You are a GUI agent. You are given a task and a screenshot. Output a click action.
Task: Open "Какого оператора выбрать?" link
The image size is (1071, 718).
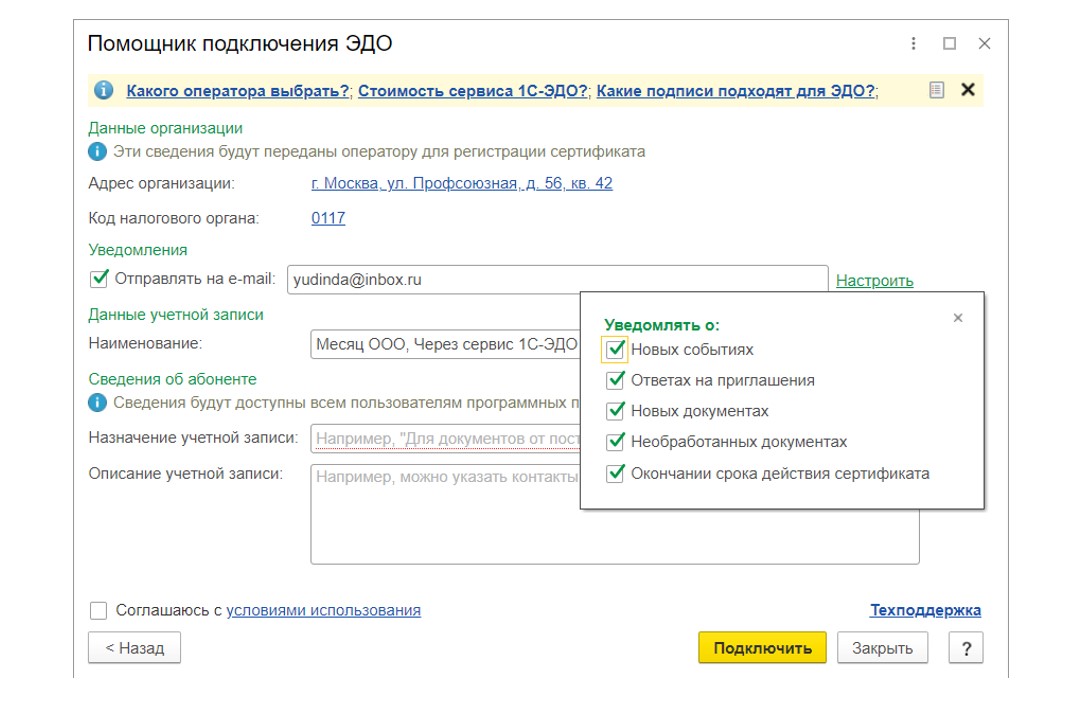click(238, 91)
